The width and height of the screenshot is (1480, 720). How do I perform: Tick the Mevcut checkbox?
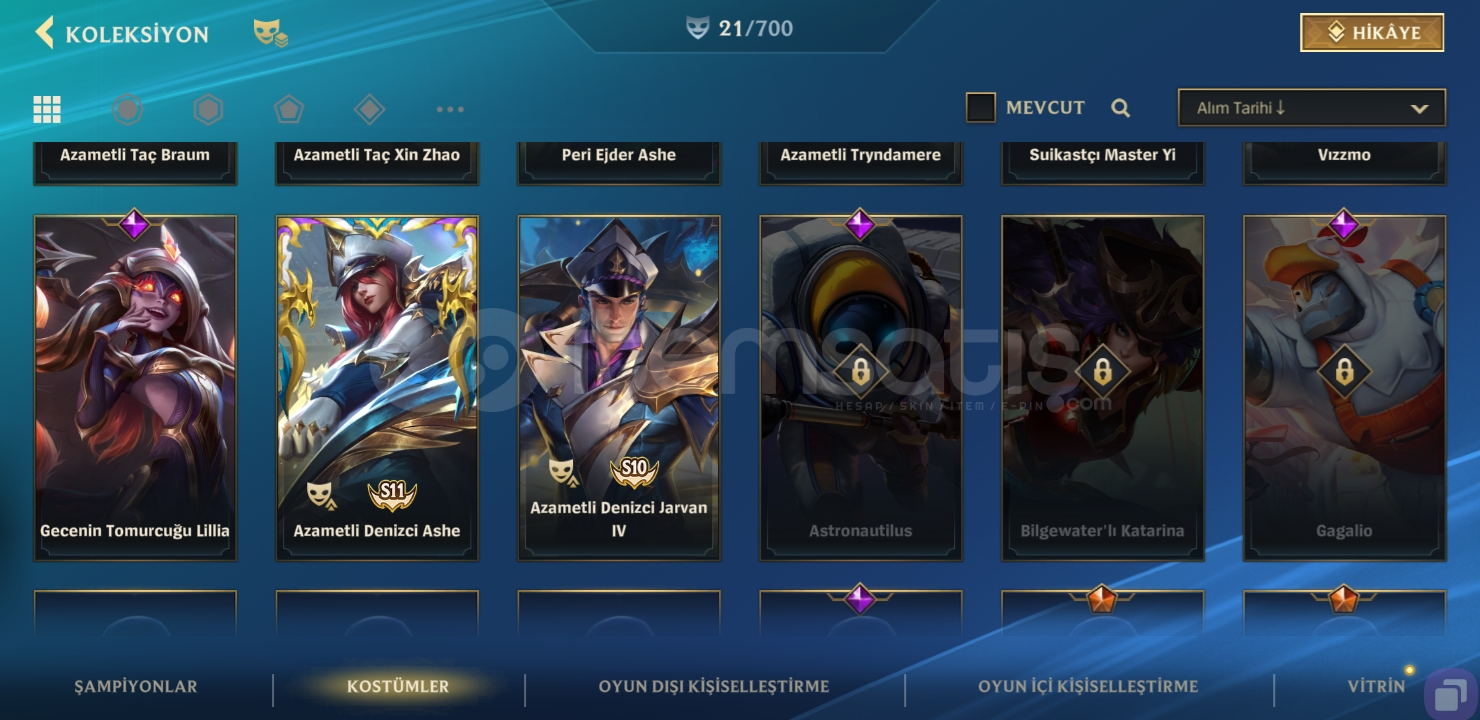[x=981, y=108]
